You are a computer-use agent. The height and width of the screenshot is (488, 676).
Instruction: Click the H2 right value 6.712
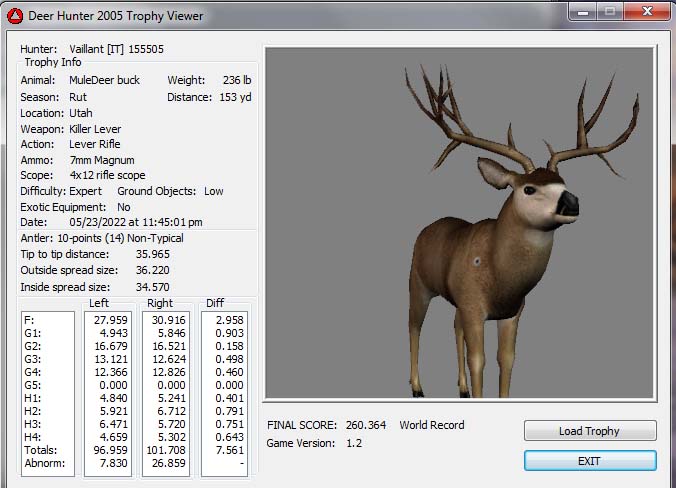[x=172, y=411]
